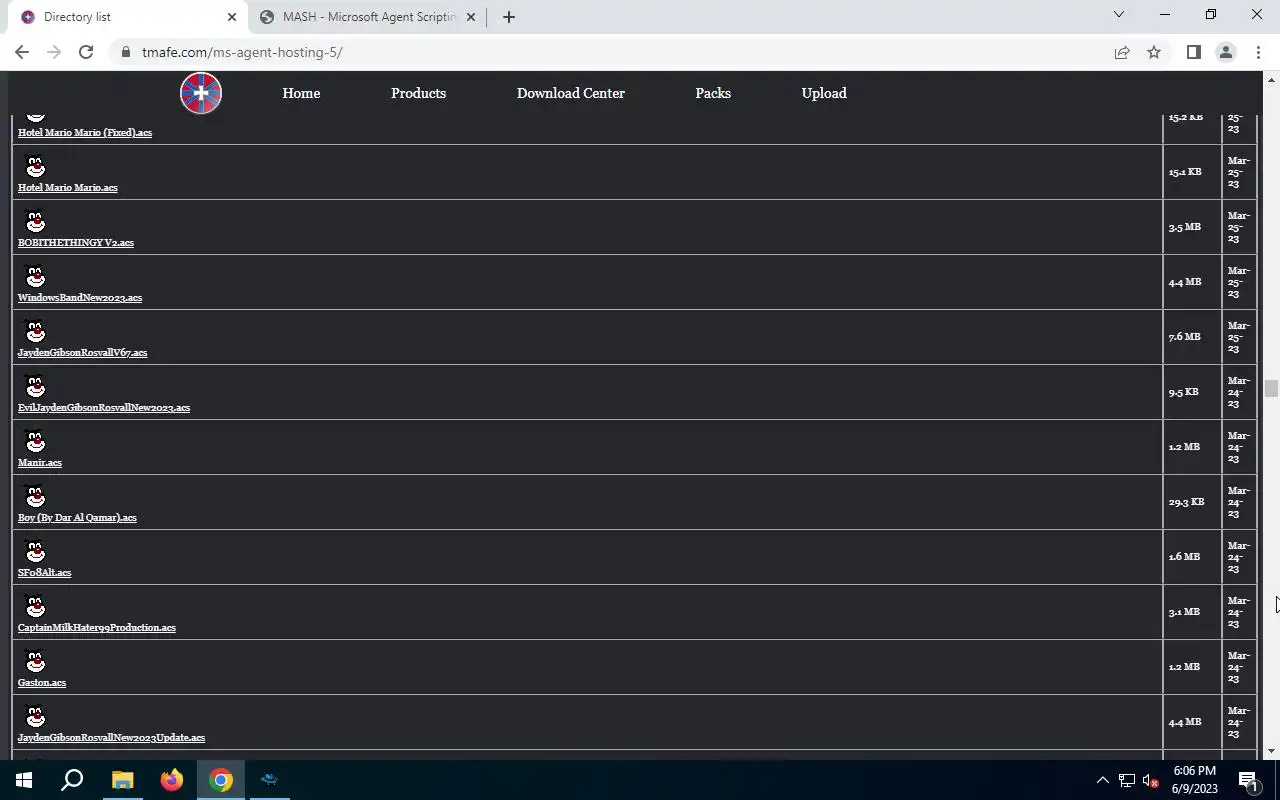Viewport: 1280px width, 800px height.
Task: Download CaptainMilkHater99Production.acs
Action: [97, 627]
